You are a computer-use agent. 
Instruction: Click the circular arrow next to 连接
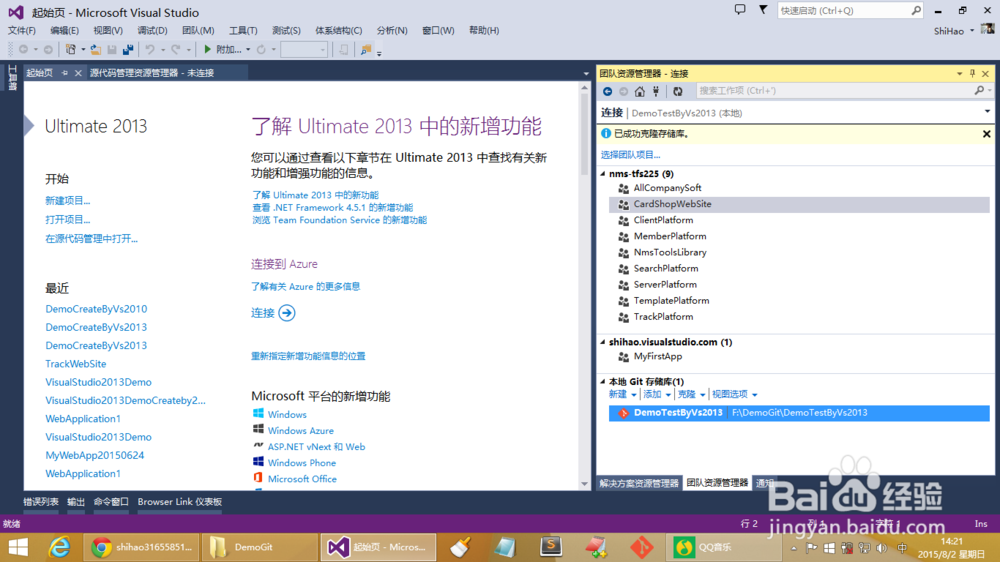287,313
